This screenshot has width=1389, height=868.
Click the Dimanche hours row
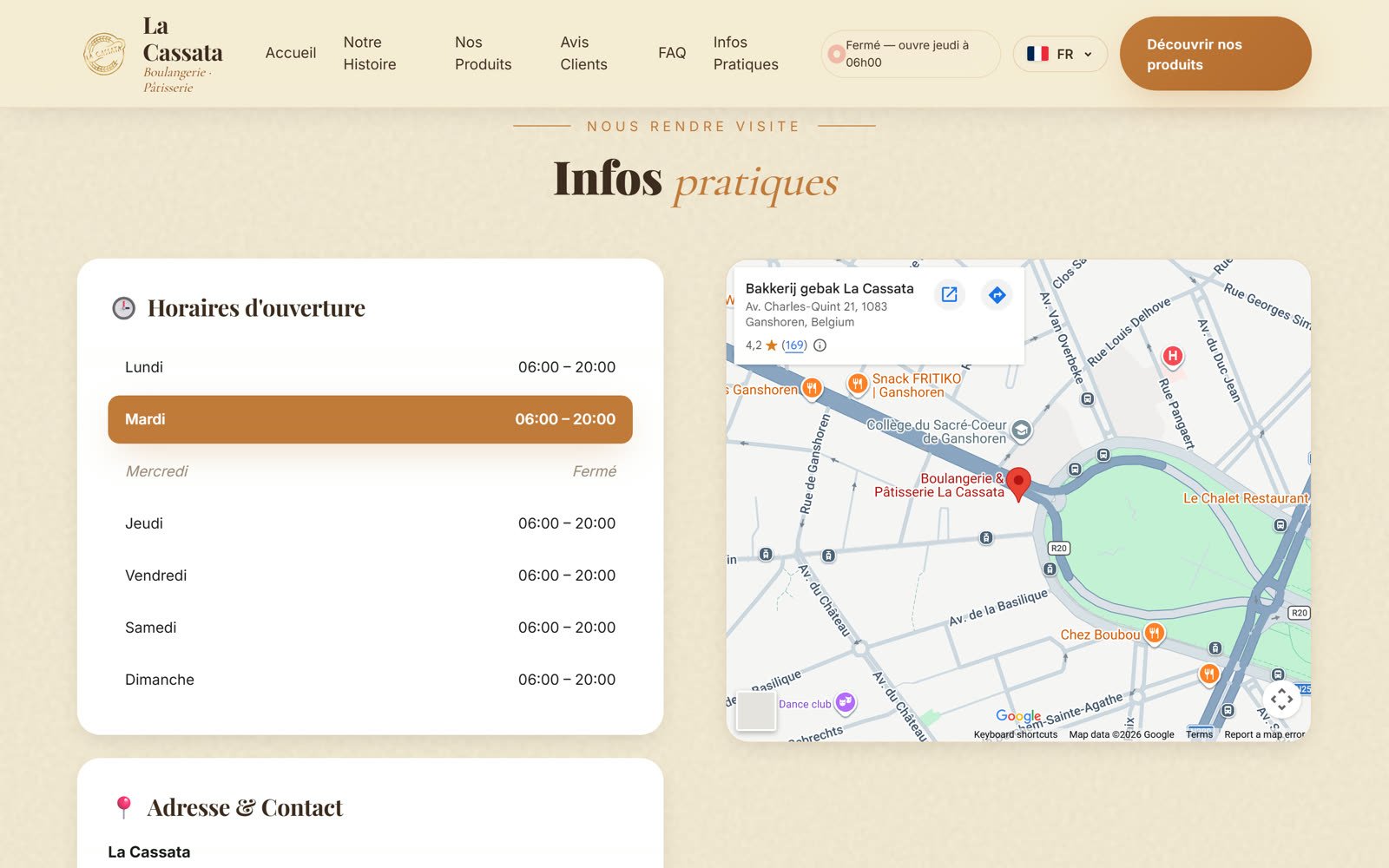point(370,680)
